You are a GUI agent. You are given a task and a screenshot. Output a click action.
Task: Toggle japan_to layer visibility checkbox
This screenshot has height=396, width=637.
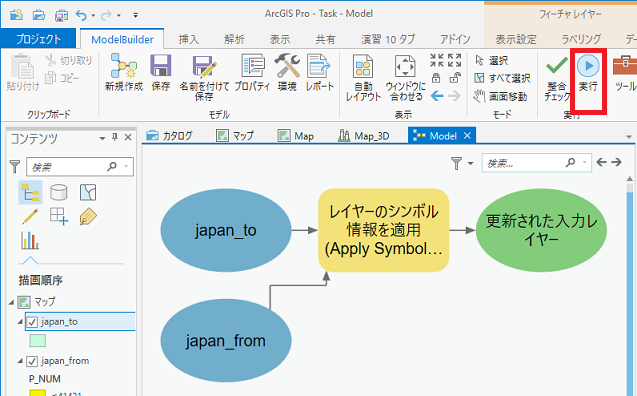(32, 322)
